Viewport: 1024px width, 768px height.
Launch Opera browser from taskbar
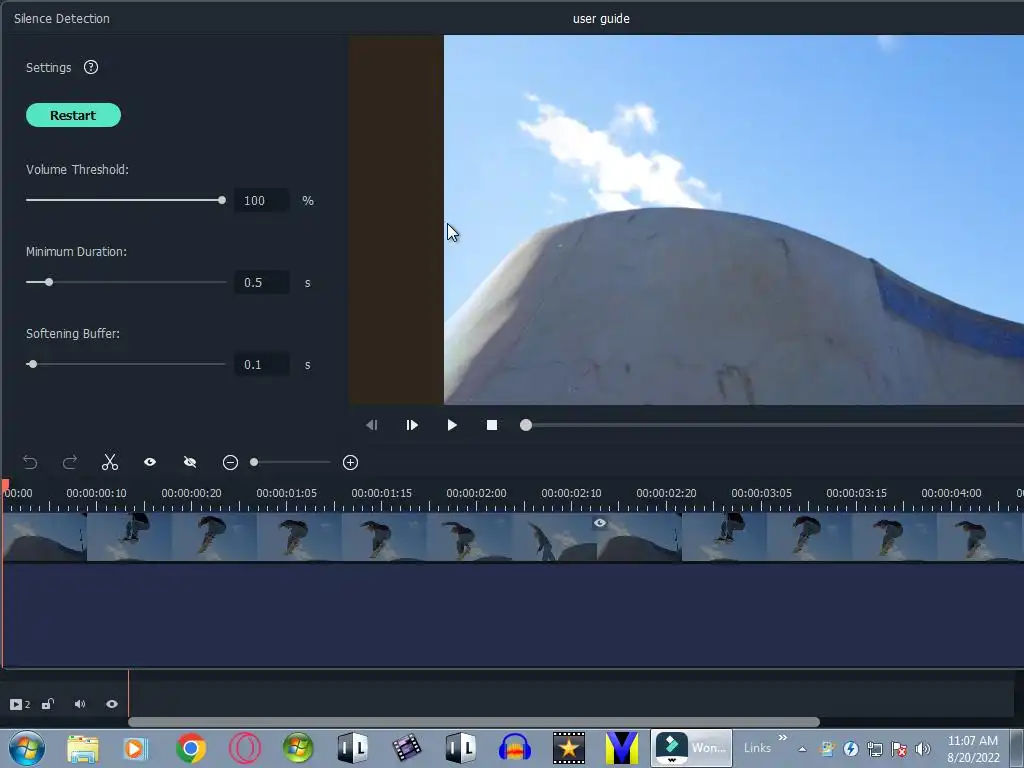pos(245,748)
